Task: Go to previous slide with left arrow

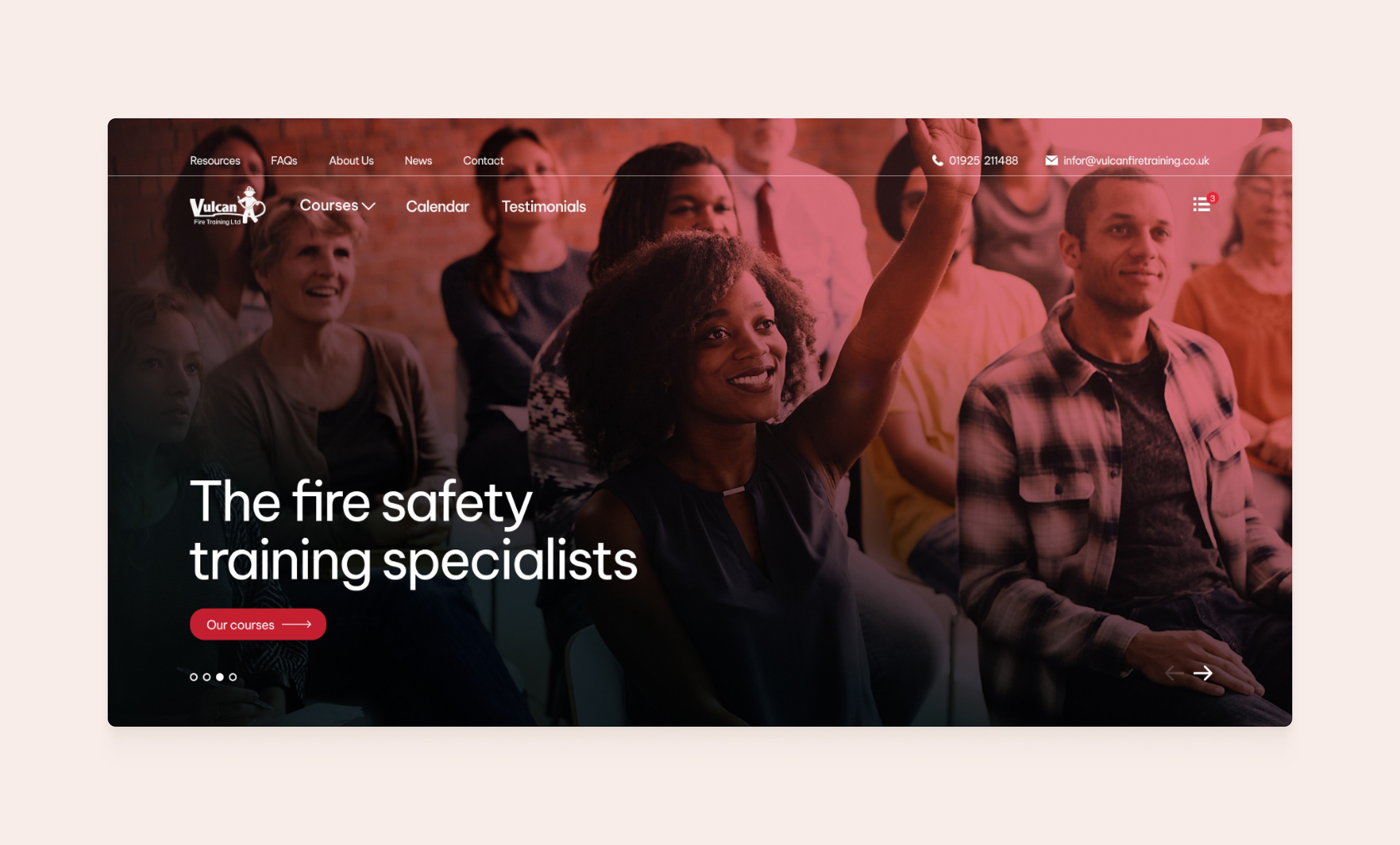Action: point(1174,673)
